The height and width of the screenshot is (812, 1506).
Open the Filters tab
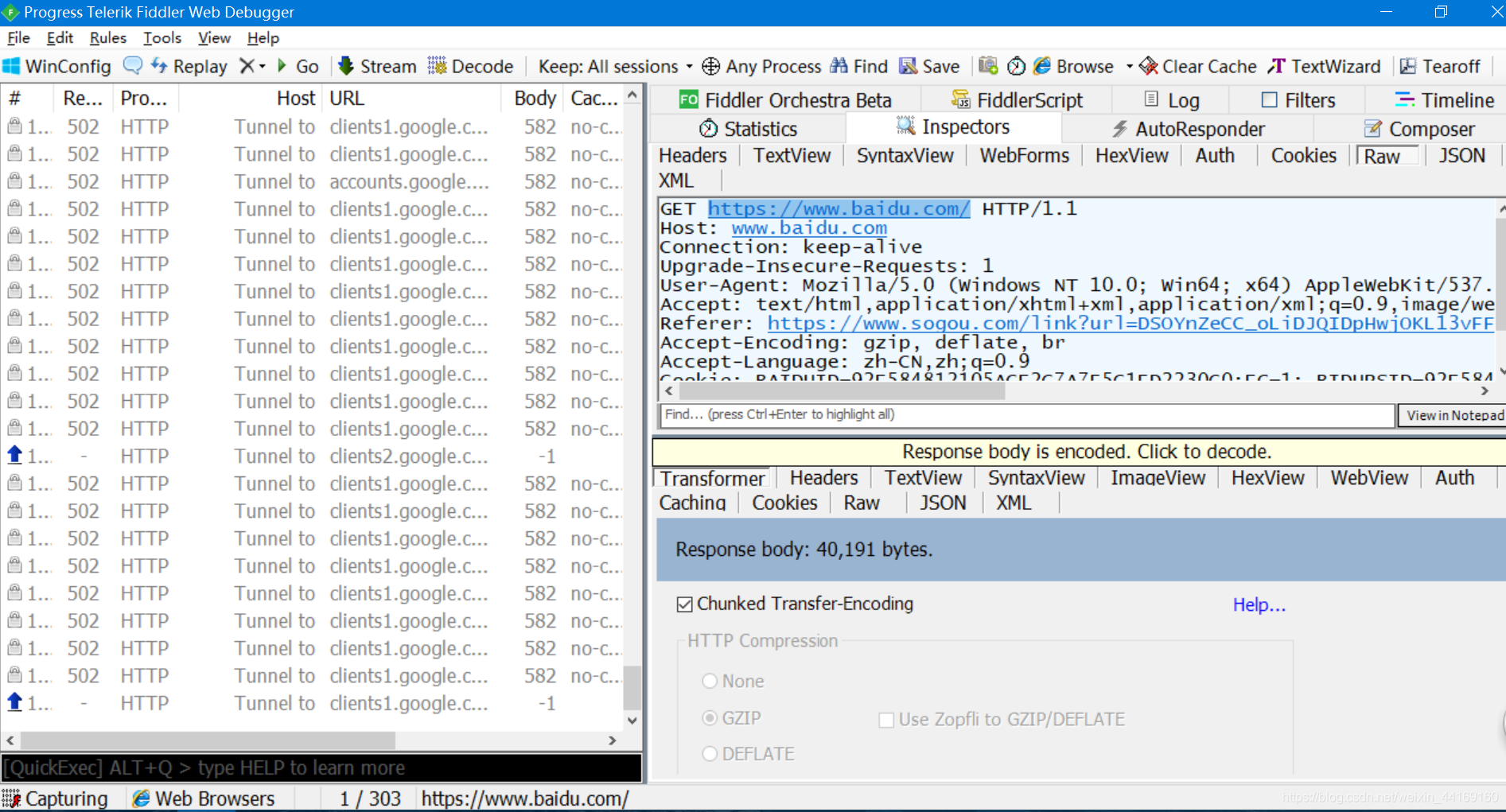[x=1298, y=100]
